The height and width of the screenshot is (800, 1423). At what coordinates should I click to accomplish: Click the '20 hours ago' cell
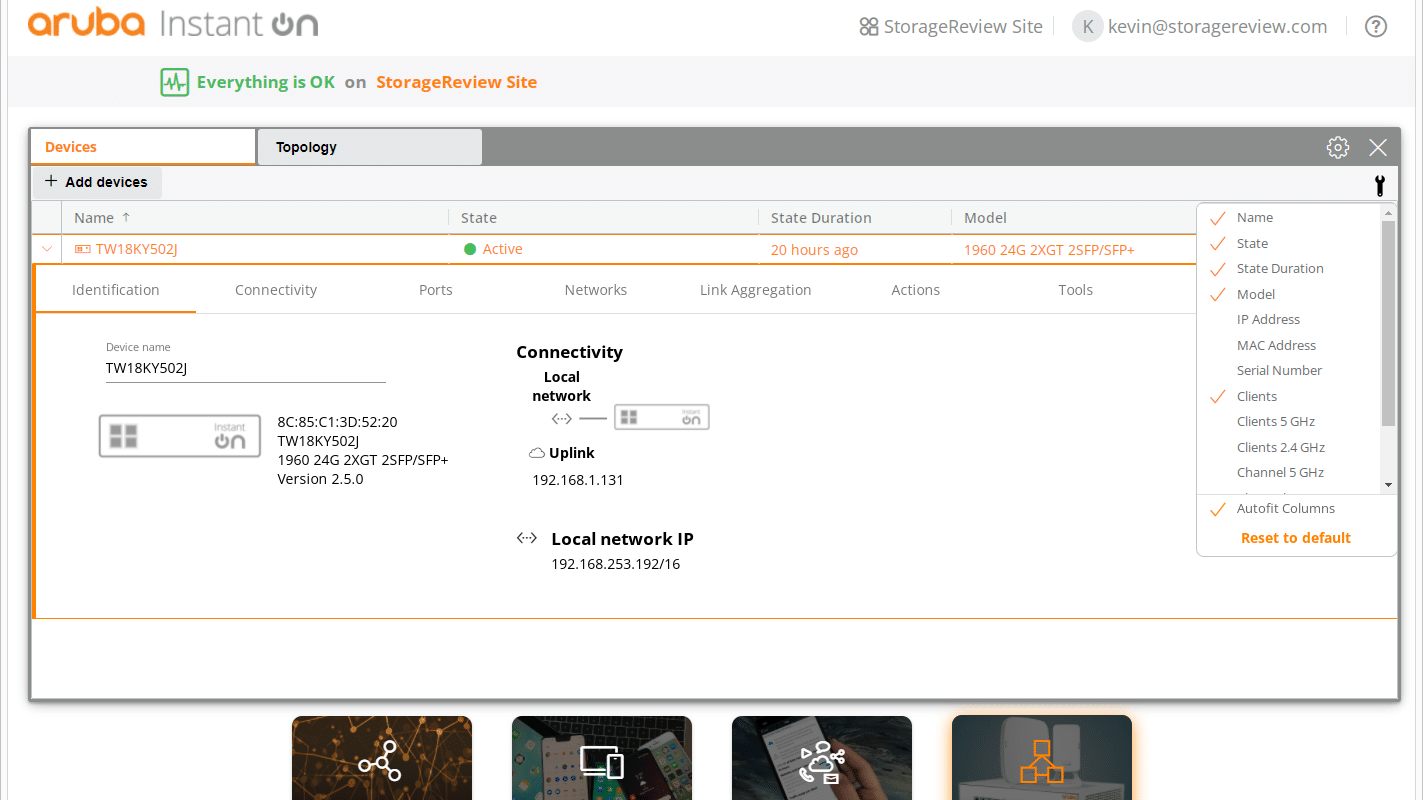tap(814, 250)
